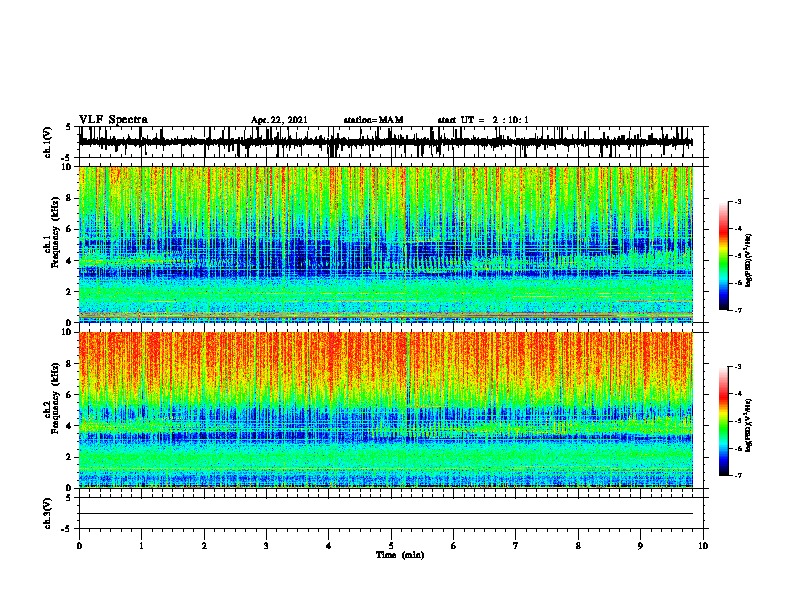The image size is (792, 612).
Task: Click the "2" minute tick on the time axis
Action: 204,546
